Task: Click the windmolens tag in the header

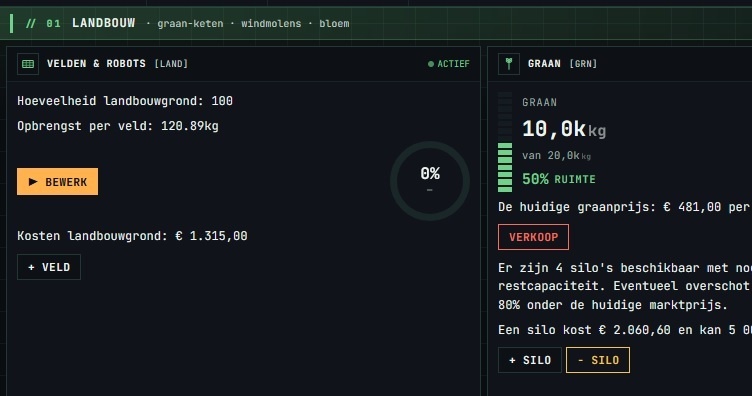Action: click(x=271, y=23)
